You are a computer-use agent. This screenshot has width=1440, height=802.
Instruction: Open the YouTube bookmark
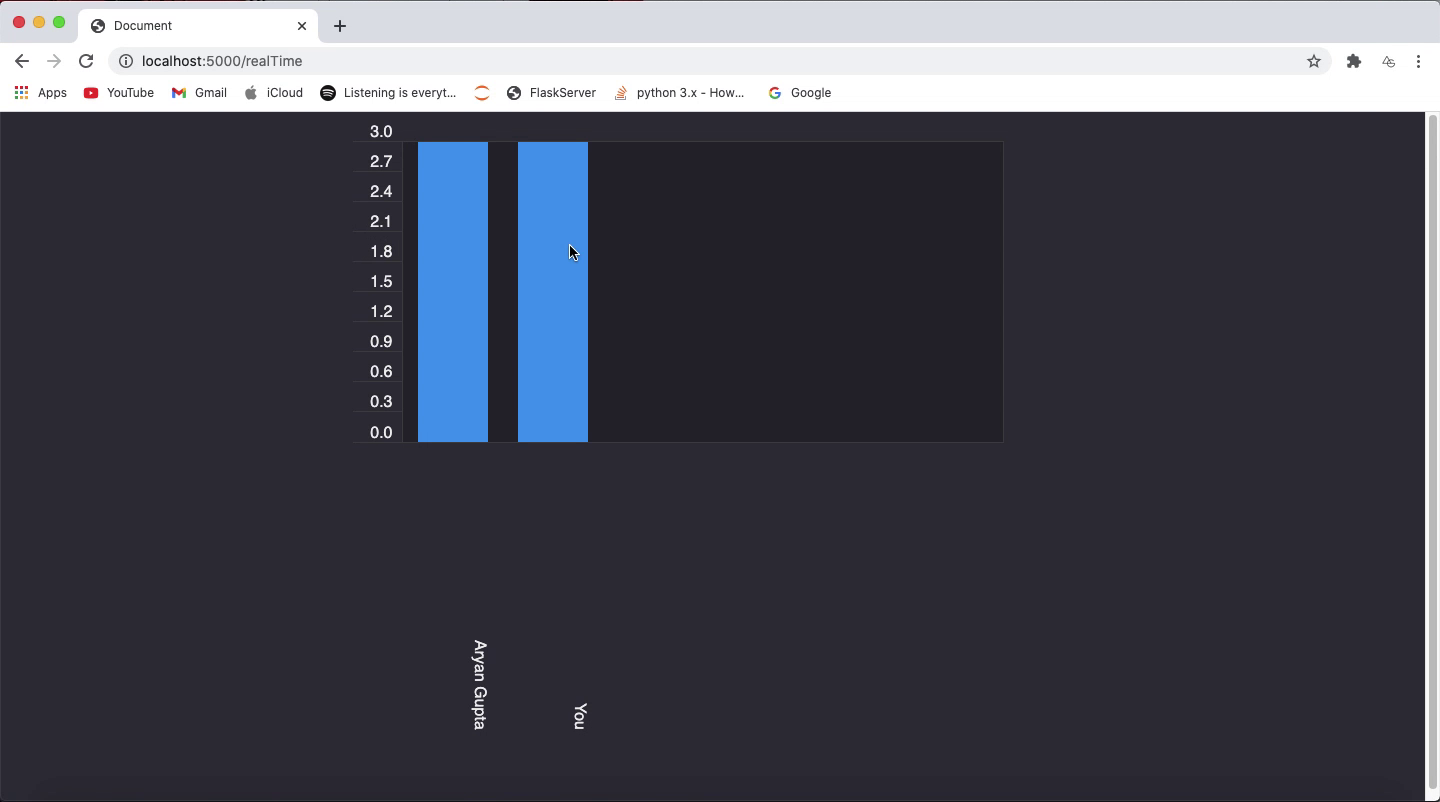118,93
